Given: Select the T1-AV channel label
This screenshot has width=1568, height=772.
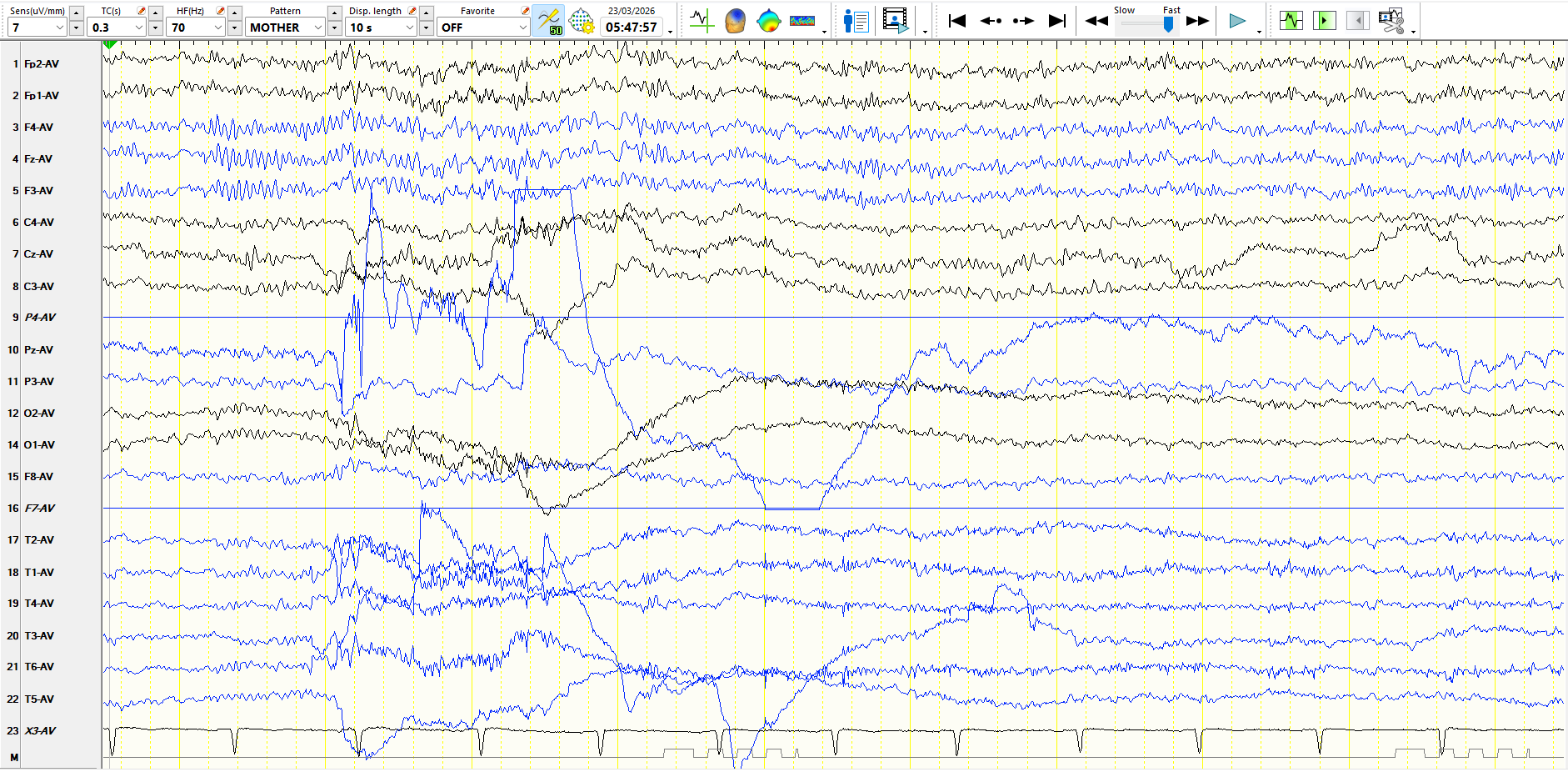Looking at the screenshot, I should (39, 573).
